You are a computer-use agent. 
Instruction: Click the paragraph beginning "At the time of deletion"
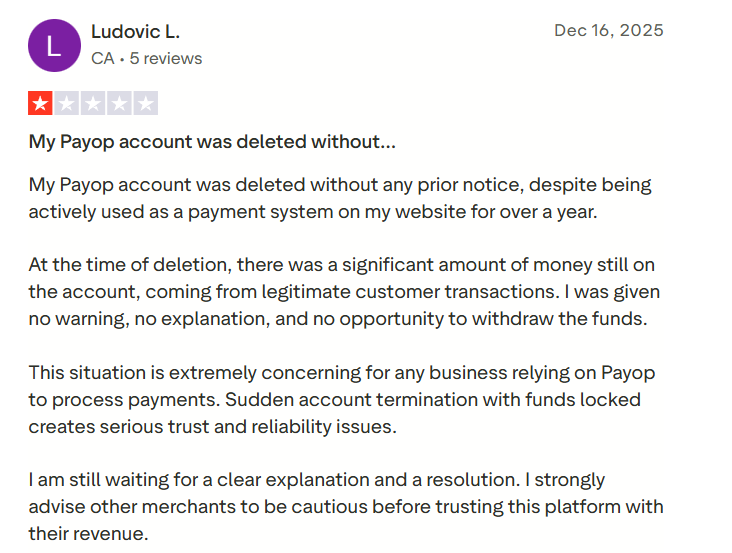[x=344, y=292]
